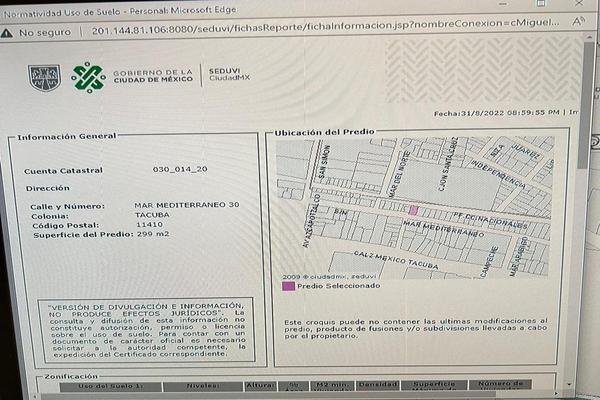Click the scrollbar down arrow at bottom right

pyautogui.click(x=569, y=382)
